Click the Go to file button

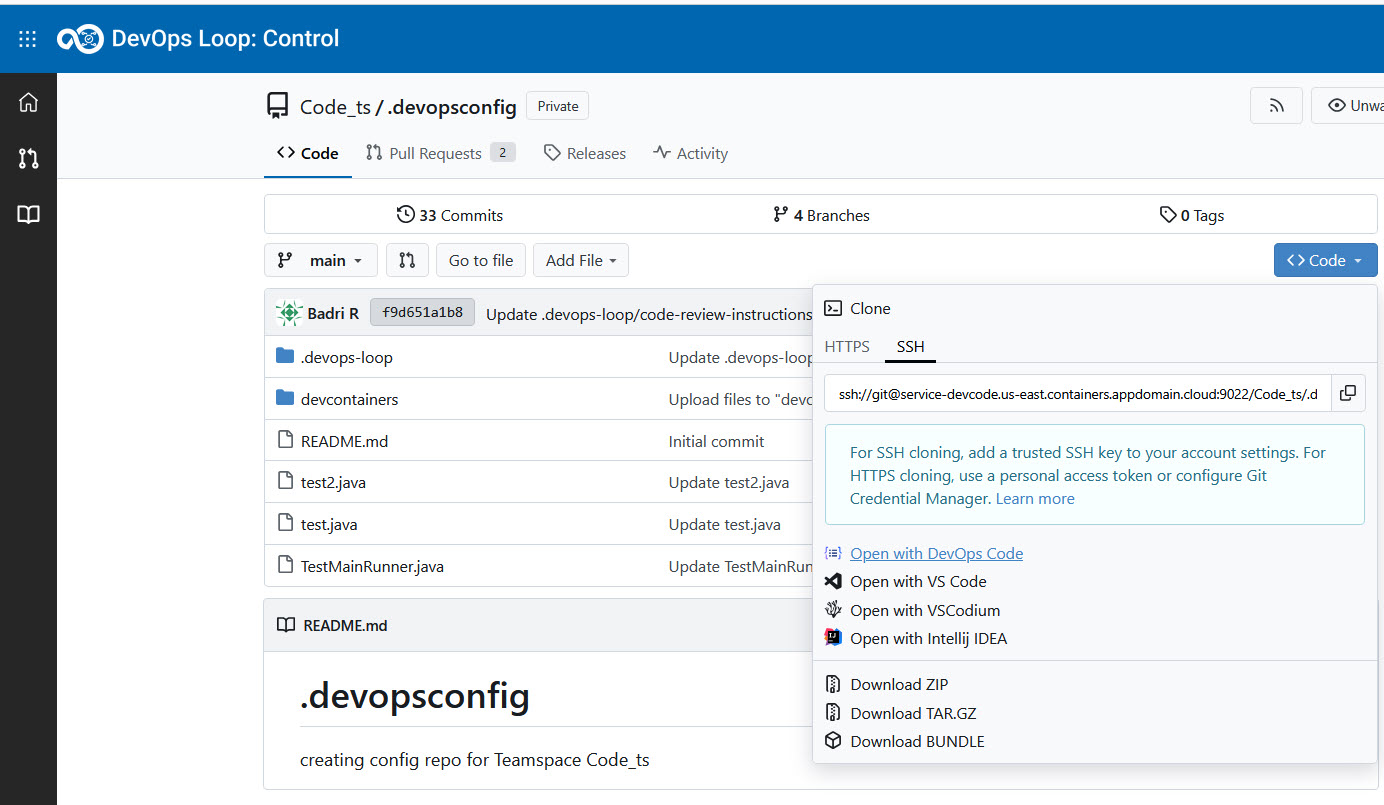(x=480, y=260)
